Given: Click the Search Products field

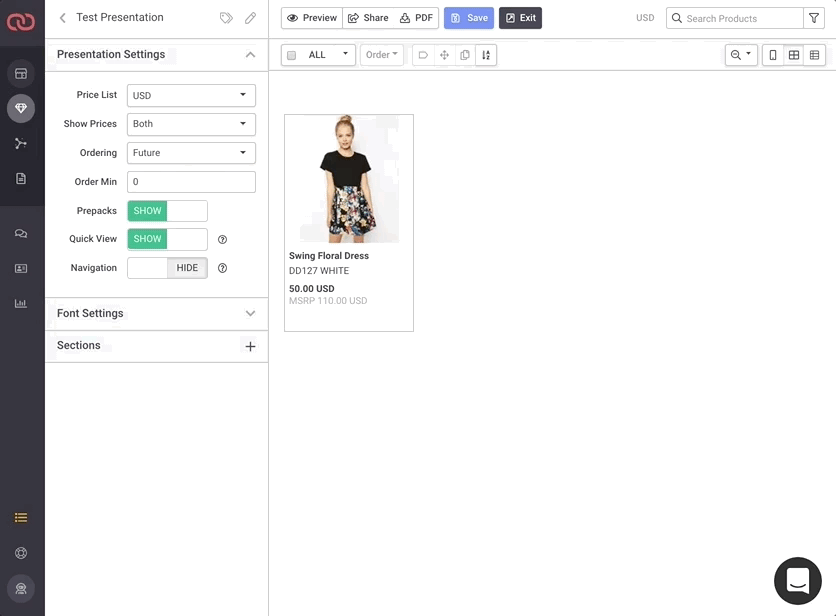Looking at the screenshot, I should pyautogui.click(x=735, y=18).
